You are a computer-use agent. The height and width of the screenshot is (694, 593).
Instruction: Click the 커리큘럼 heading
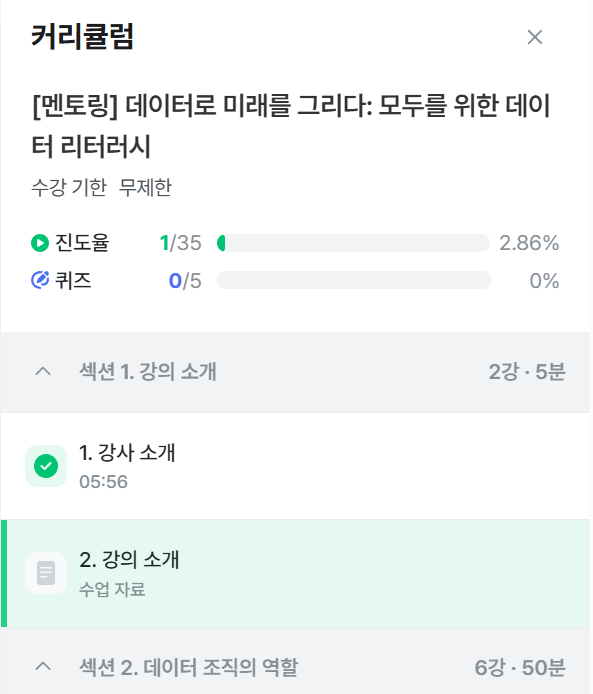[x=82, y=36]
